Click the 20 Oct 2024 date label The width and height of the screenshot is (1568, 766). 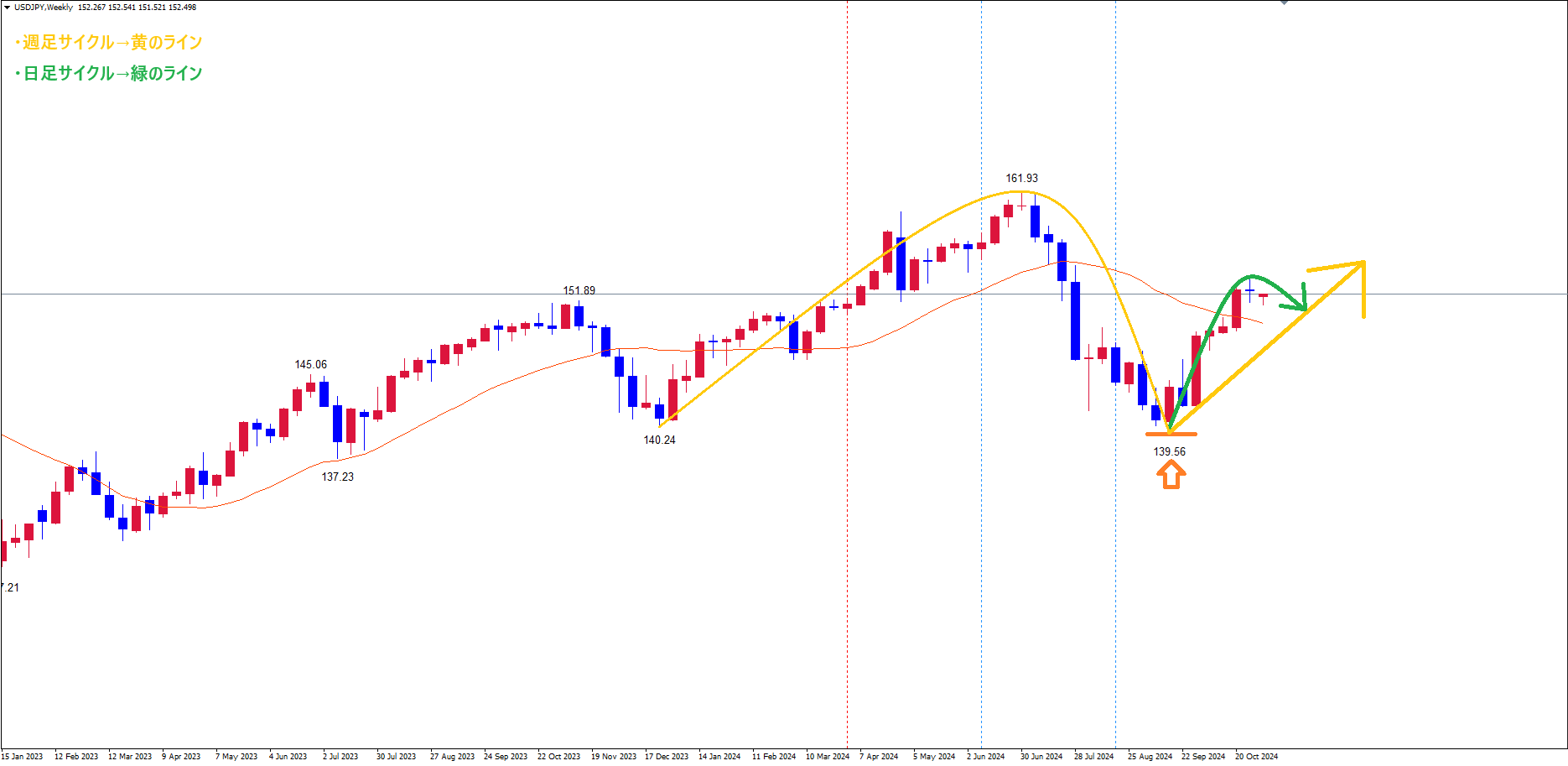pos(1256,756)
